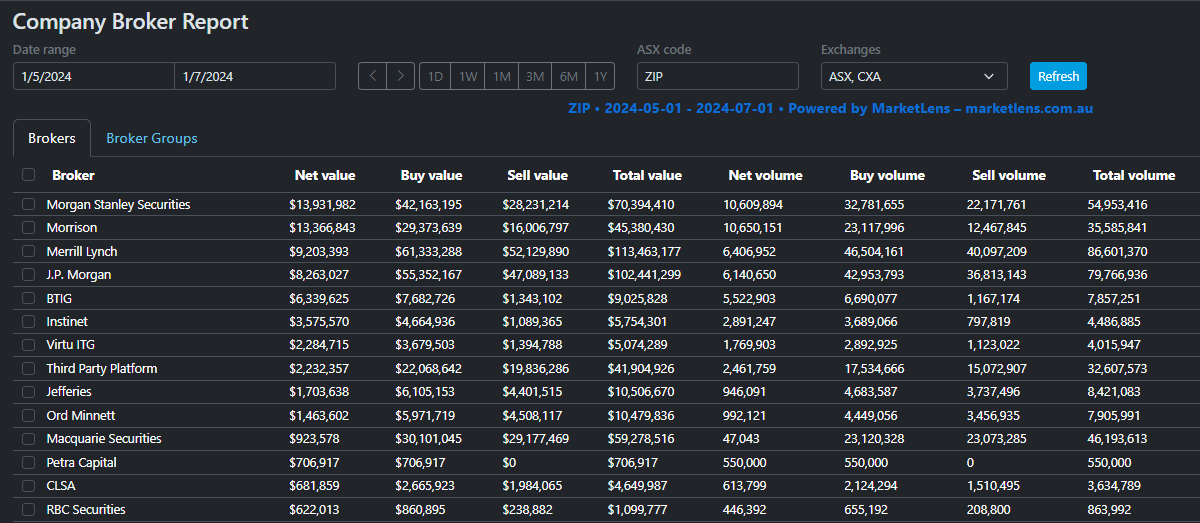1200x523 pixels.
Task: Check the RBC Securities row checkbox
Action: point(28,510)
